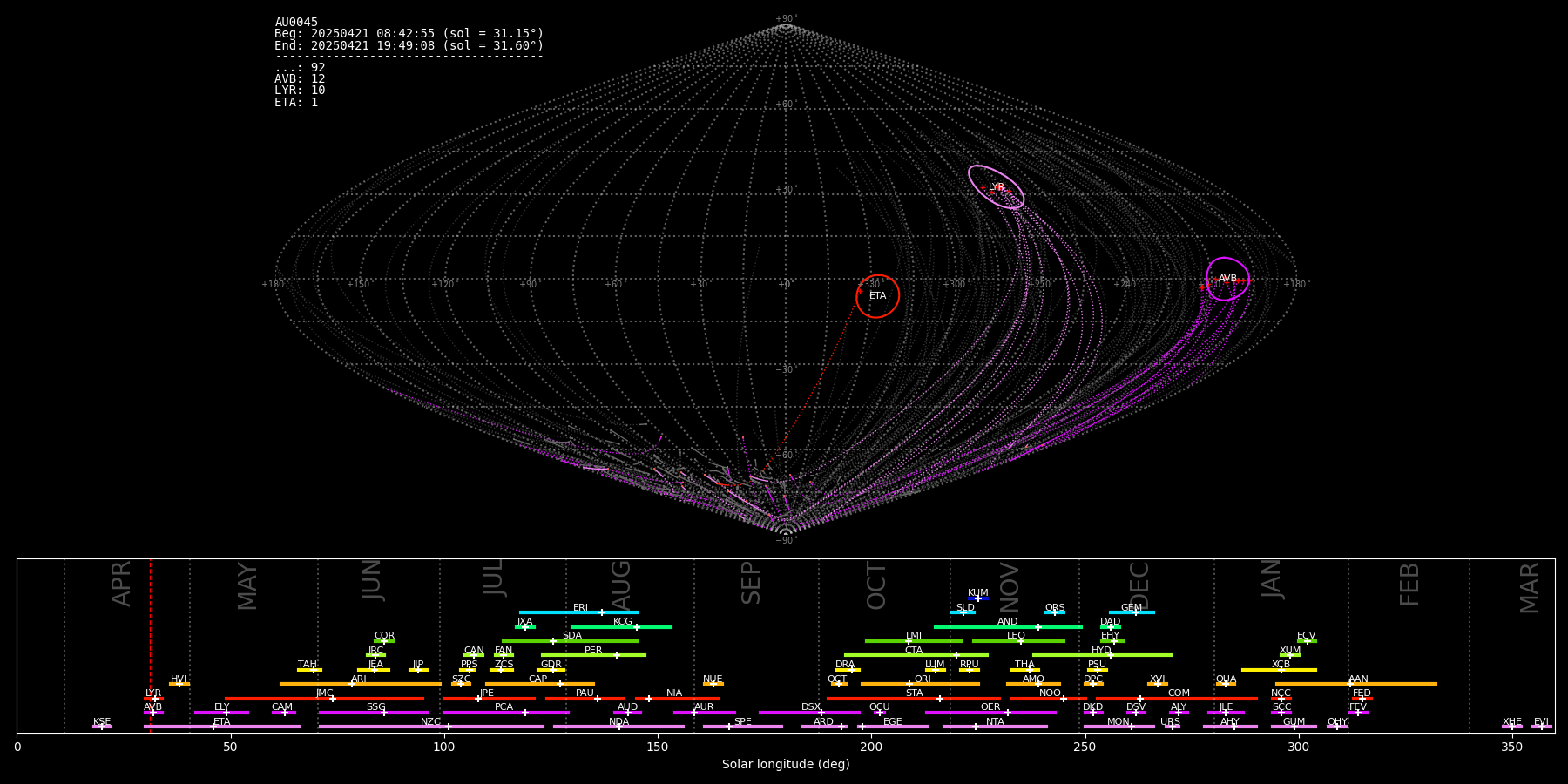This screenshot has width=1568, height=784.
Task: Click the AUG month label
Action: pyautogui.click(x=621, y=585)
